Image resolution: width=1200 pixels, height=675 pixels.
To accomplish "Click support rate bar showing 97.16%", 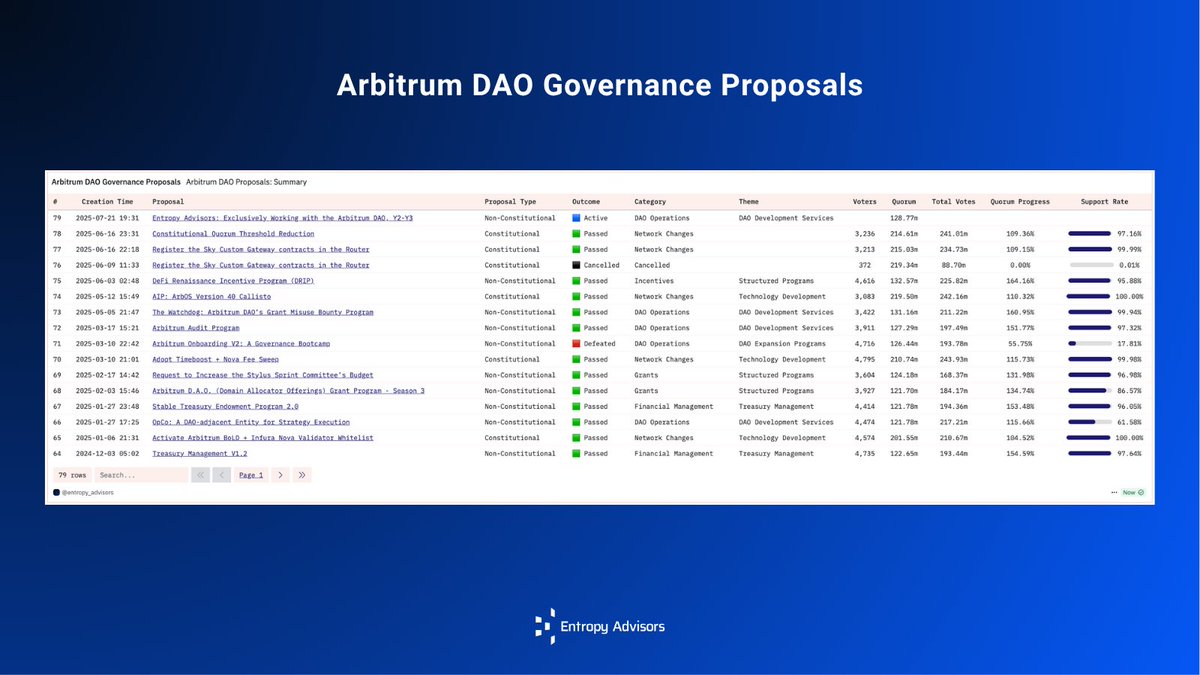I will 1091,234.
